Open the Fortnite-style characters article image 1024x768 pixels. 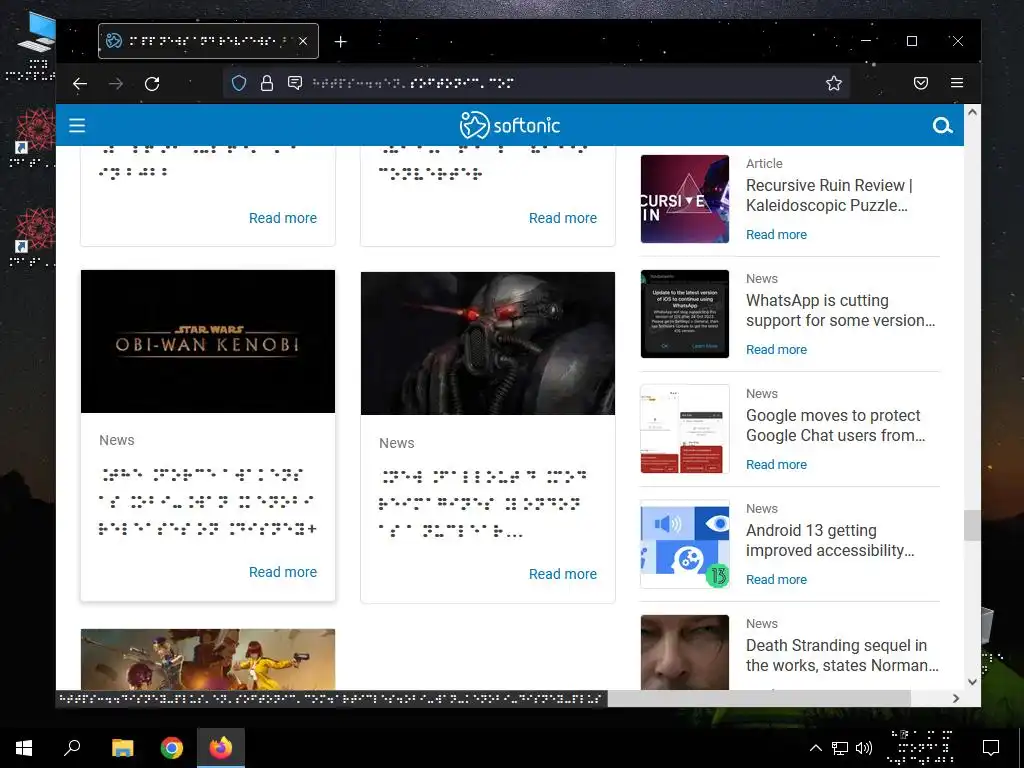click(x=208, y=659)
